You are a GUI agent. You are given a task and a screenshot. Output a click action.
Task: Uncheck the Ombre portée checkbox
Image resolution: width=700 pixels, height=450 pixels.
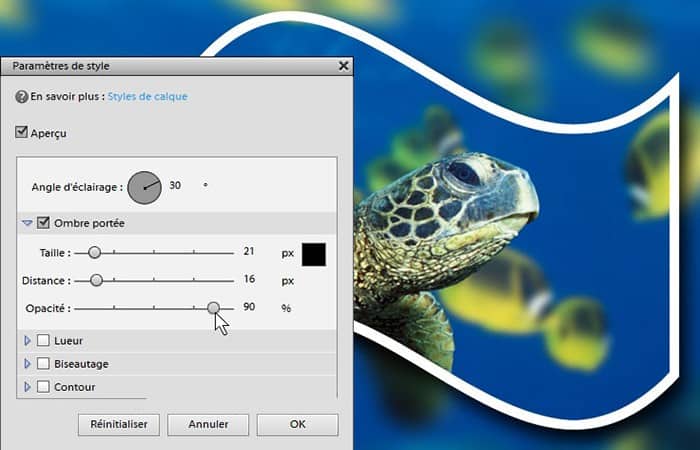tap(43, 222)
